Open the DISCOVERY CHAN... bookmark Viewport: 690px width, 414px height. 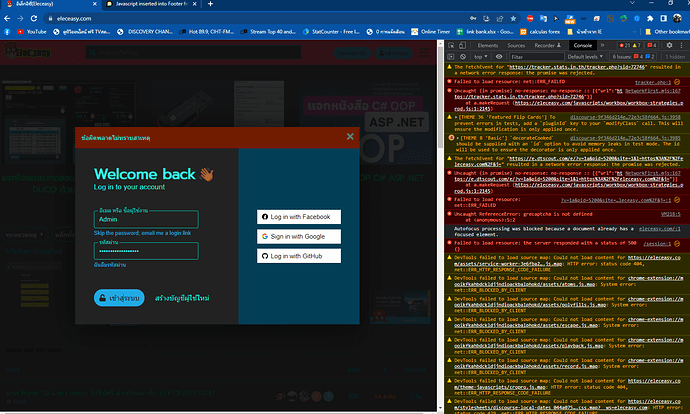145,32
